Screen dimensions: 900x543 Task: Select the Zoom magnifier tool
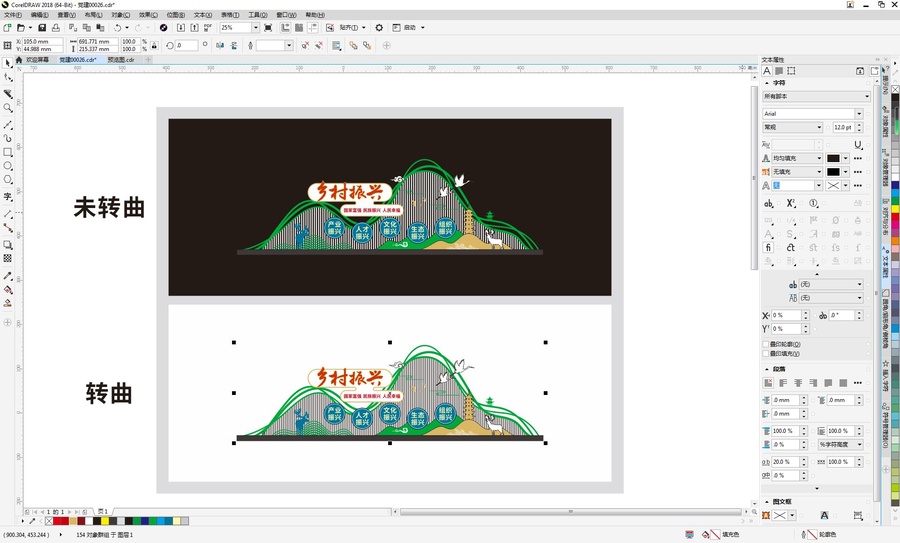pos(7,108)
